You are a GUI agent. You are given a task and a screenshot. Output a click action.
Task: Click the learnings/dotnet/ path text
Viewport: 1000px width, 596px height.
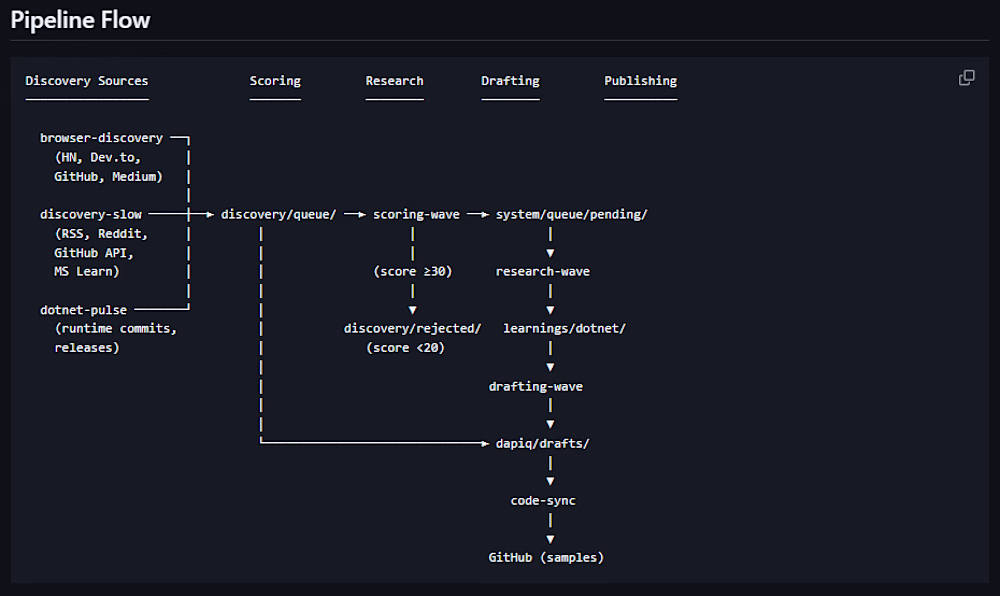pos(564,328)
